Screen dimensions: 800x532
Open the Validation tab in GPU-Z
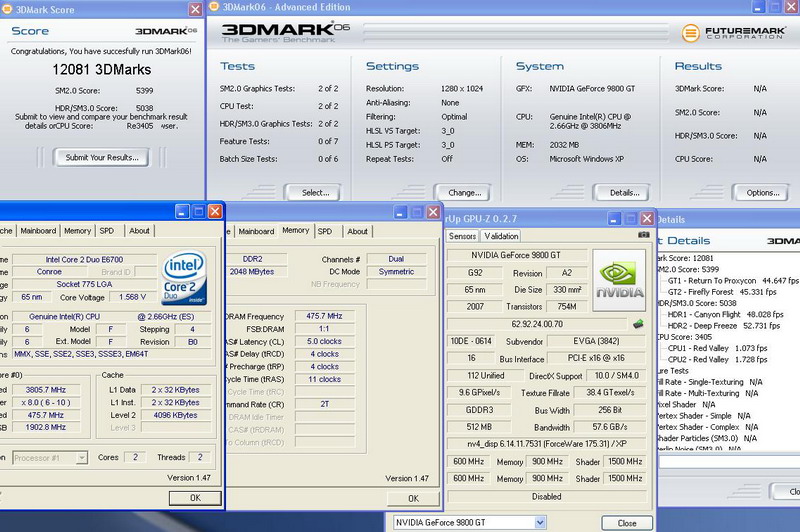click(x=501, y=236)
